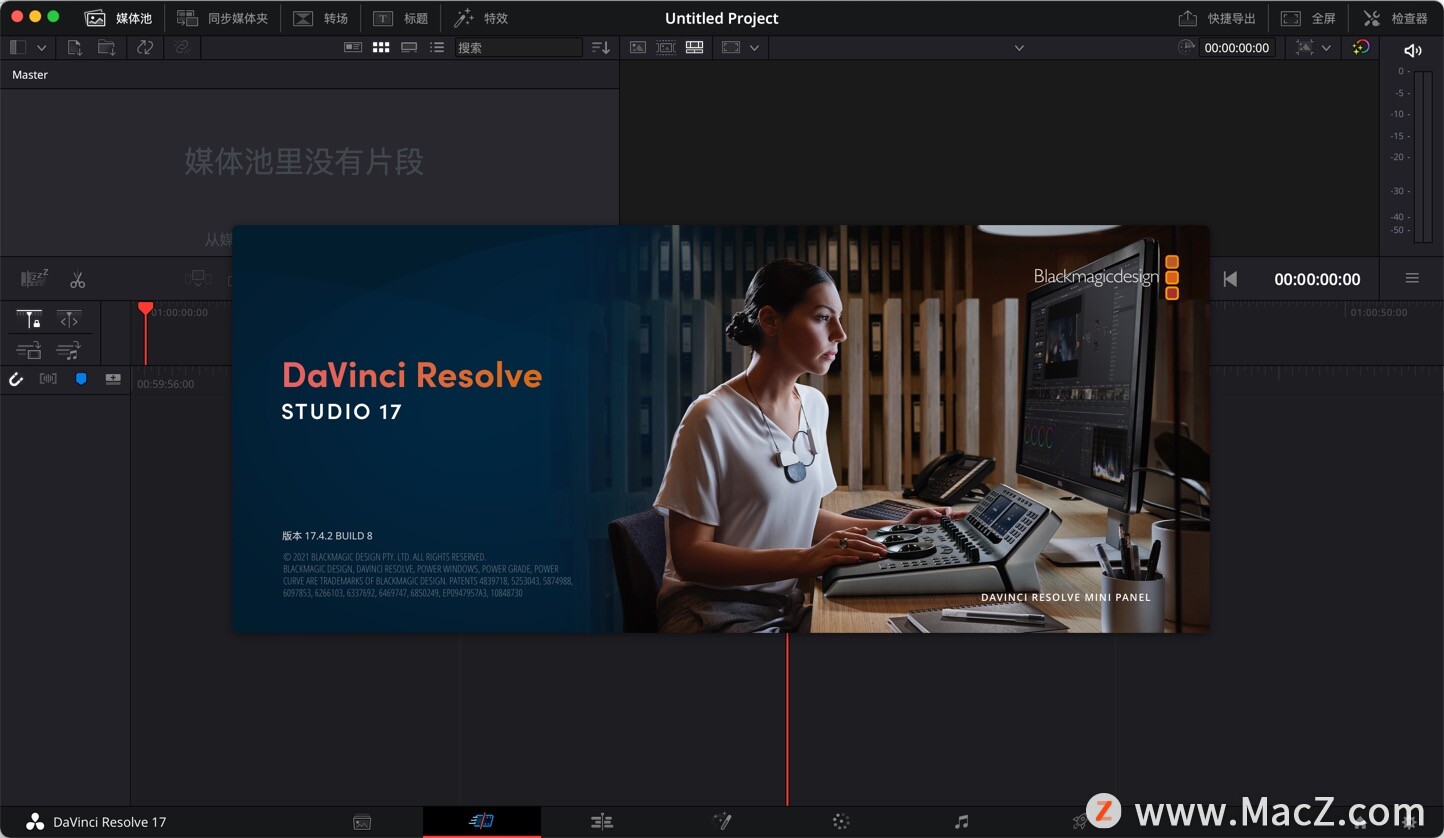The height and width of the screenshot is (838, 1444).
Task: Go to the Color page
Action: (841, 822)
